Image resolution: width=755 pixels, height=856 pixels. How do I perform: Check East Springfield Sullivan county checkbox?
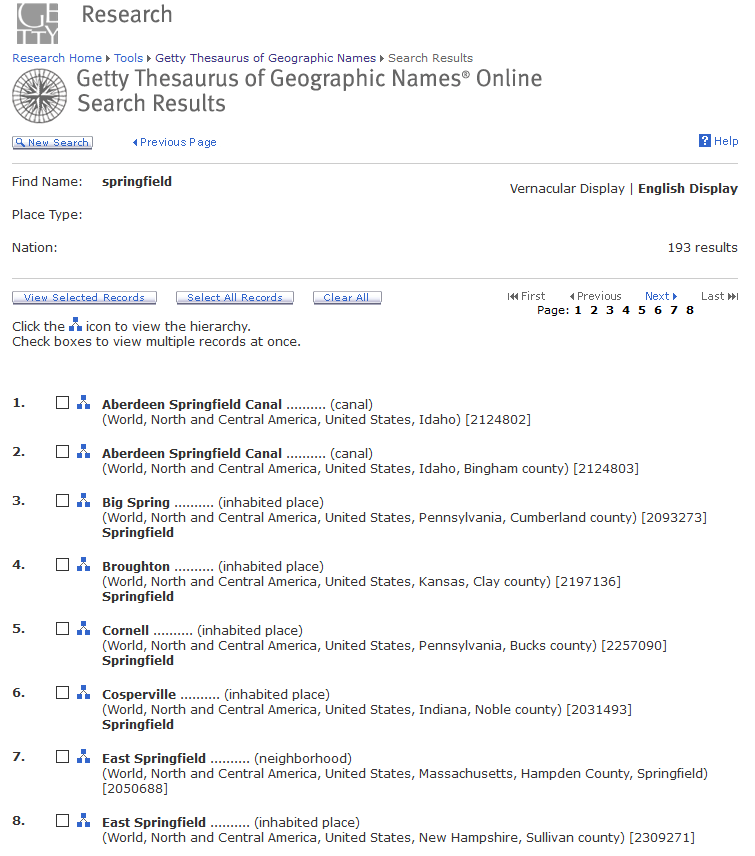[62, 821]
